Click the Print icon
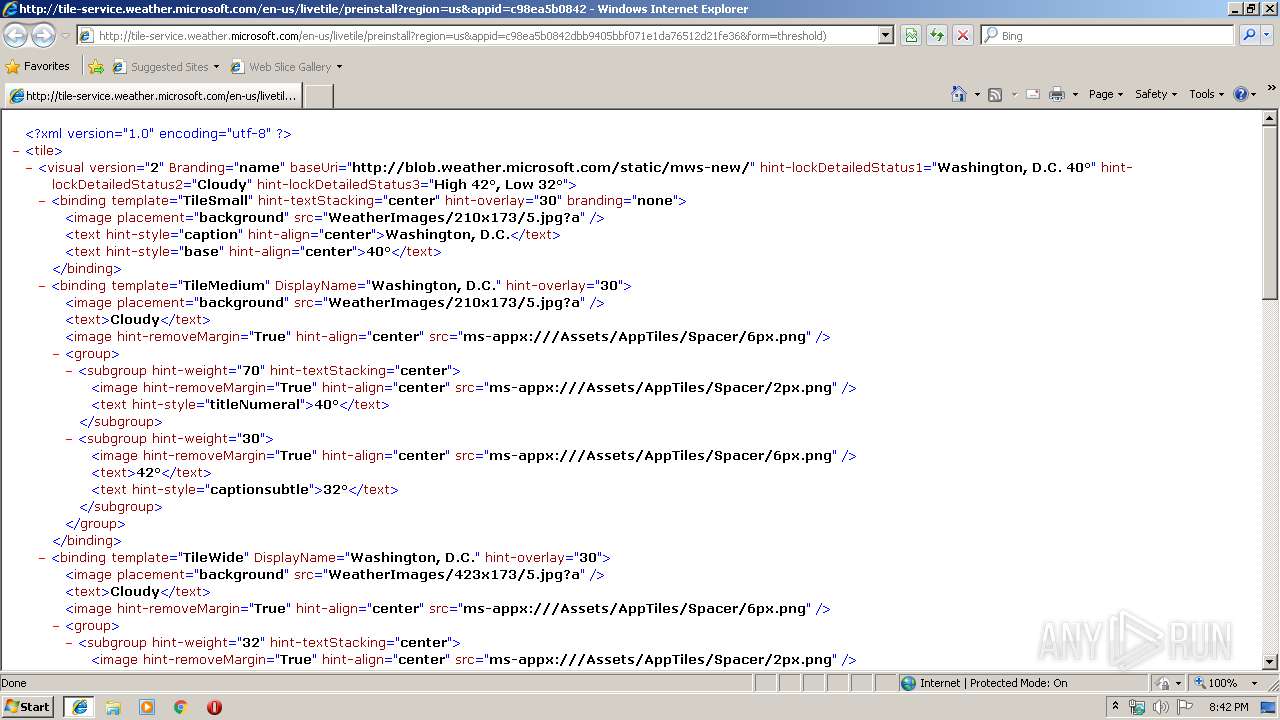The height and width of the screenshot is (720, 1280). tap(1057, 94)
